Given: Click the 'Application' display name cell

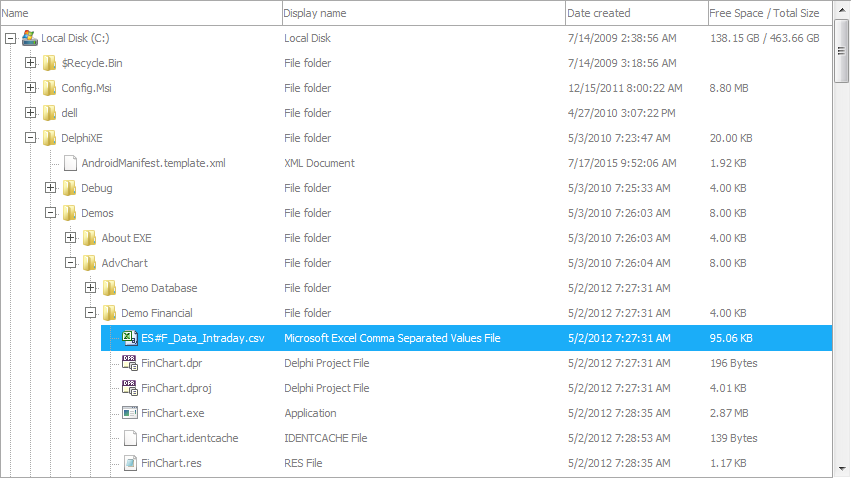Looking at the screenshot, I should (x=310, y=413).
